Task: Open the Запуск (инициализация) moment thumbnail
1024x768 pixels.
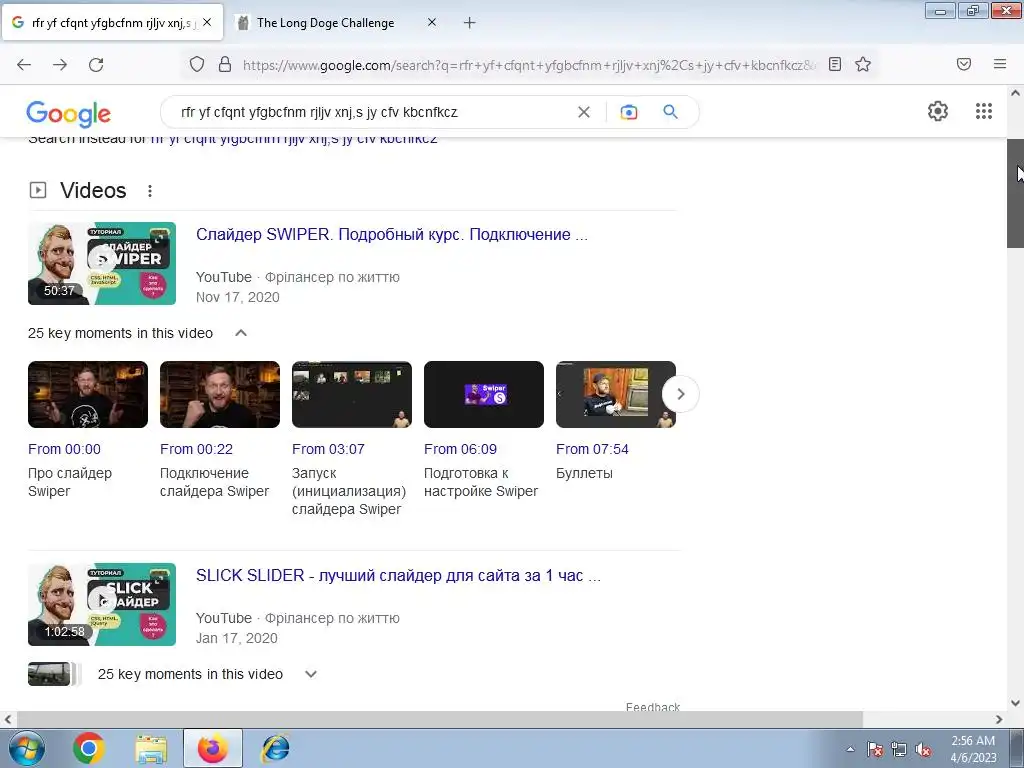Action: [x=352, y=394]
